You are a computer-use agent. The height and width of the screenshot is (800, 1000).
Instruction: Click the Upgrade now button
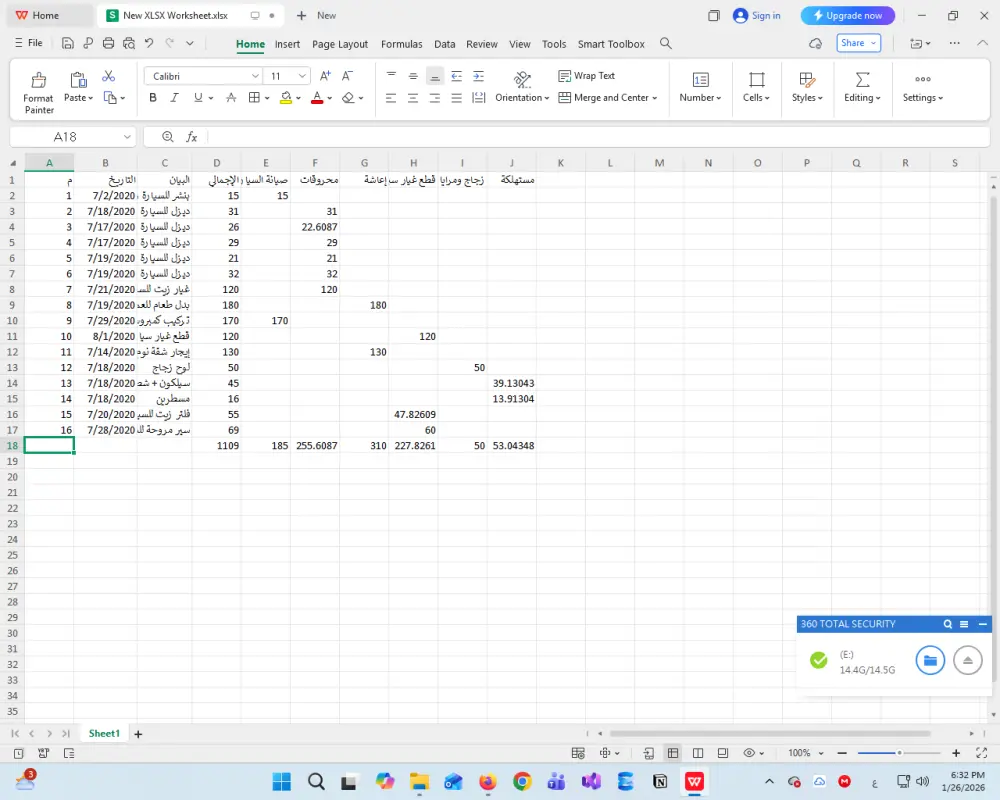847,15
